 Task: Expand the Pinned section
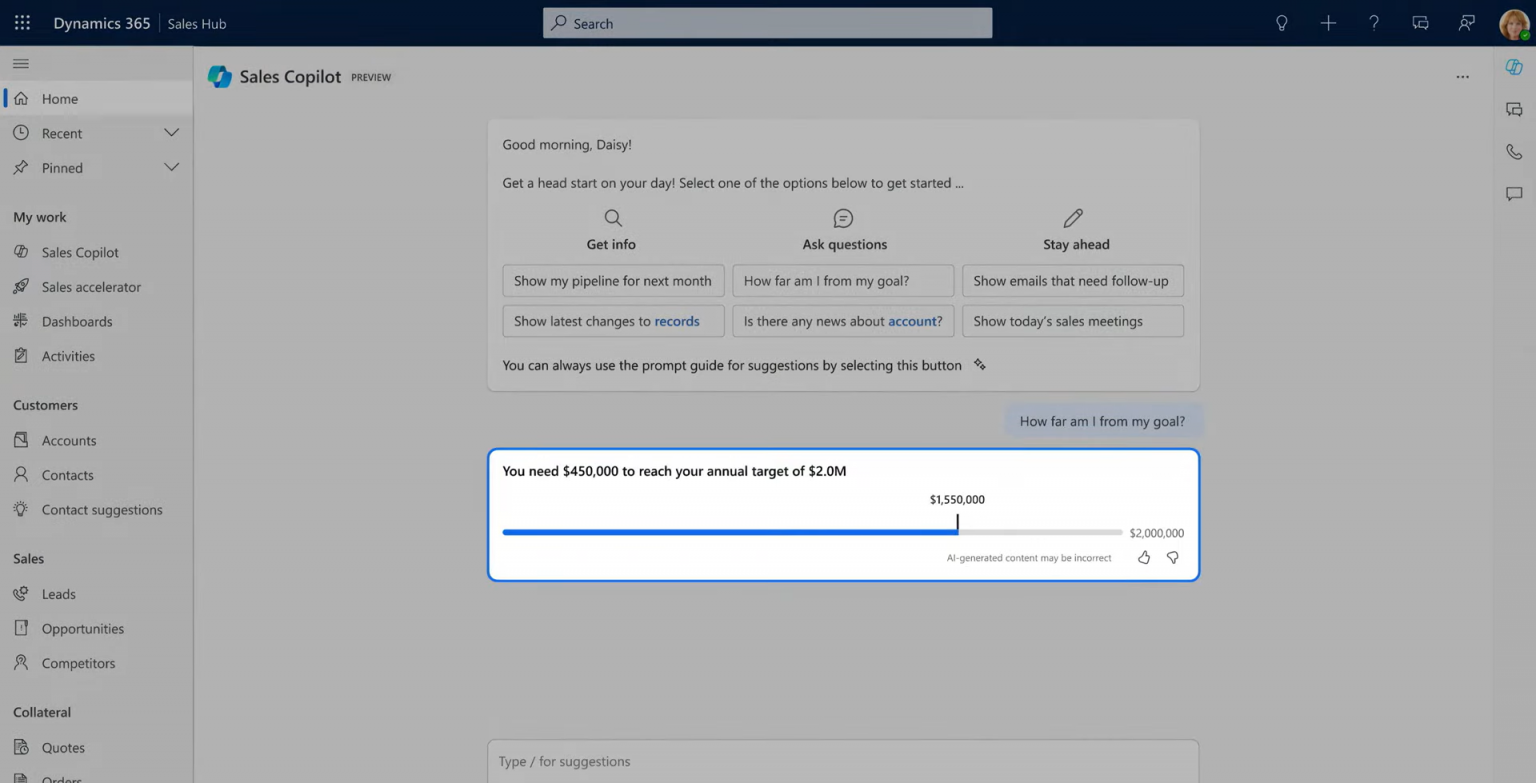click(x=170, y=168)
